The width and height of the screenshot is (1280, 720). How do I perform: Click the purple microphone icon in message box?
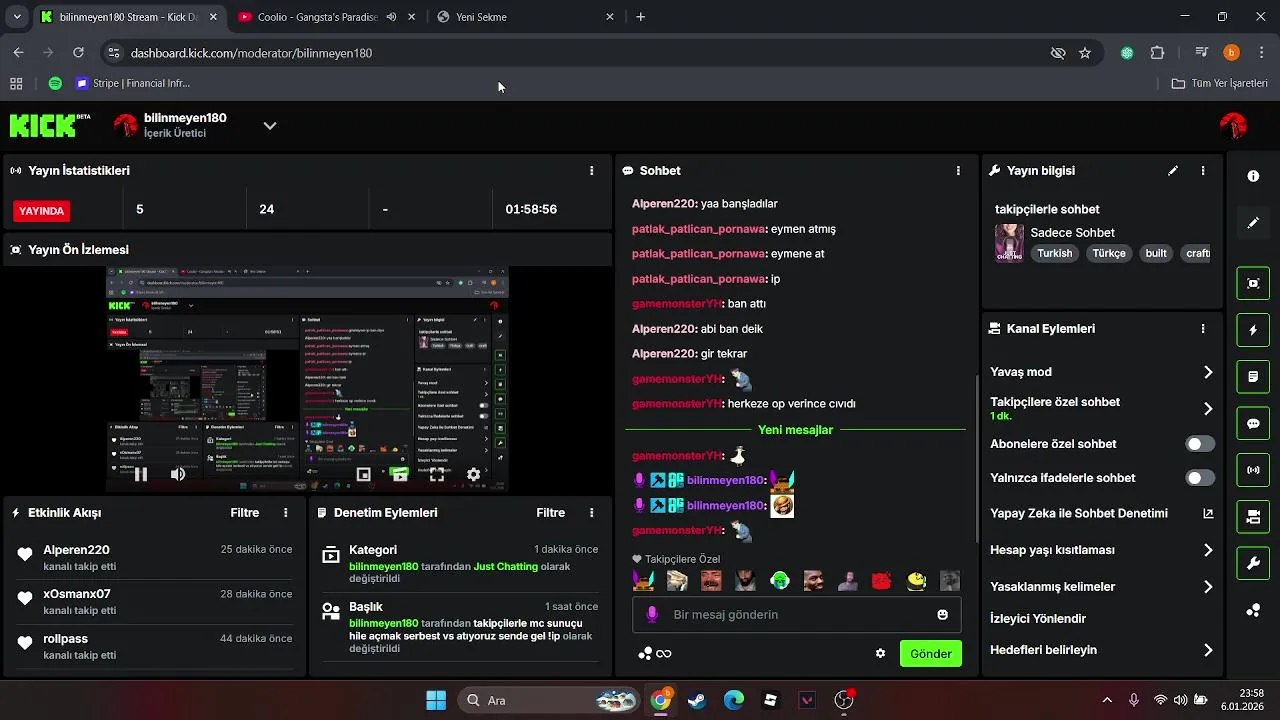[x=652, y=615]
